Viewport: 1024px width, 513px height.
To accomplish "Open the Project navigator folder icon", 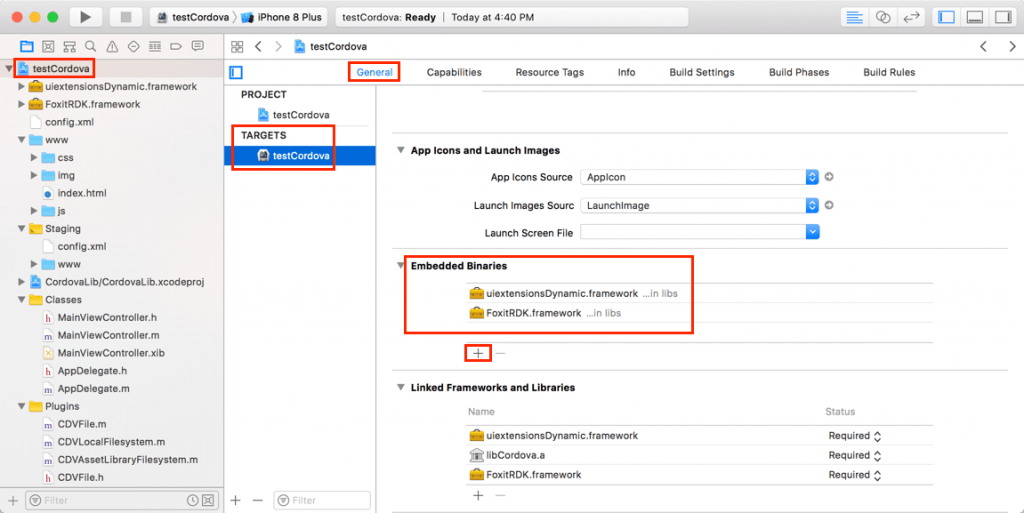I will click(27, 46).
